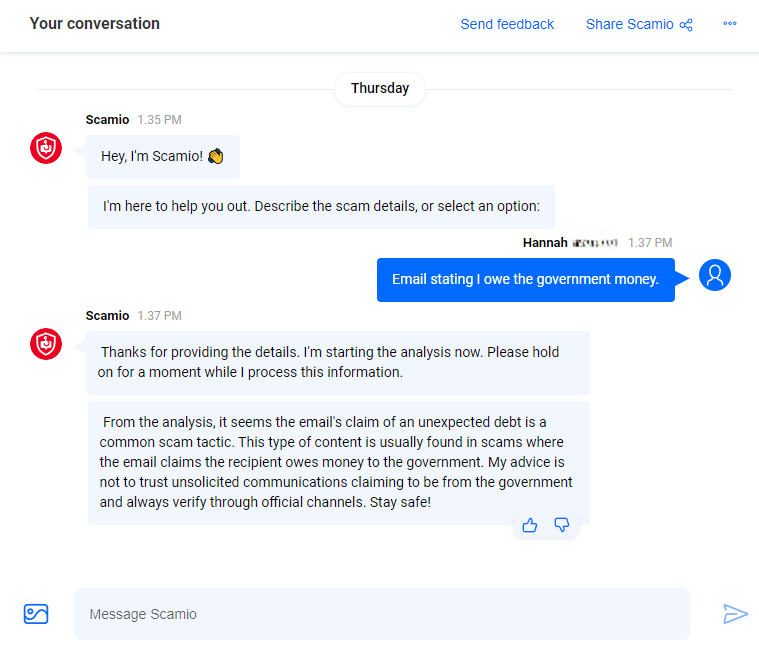Select the "Hey, I'm Scamio!" message bubble

click(162, 157)
